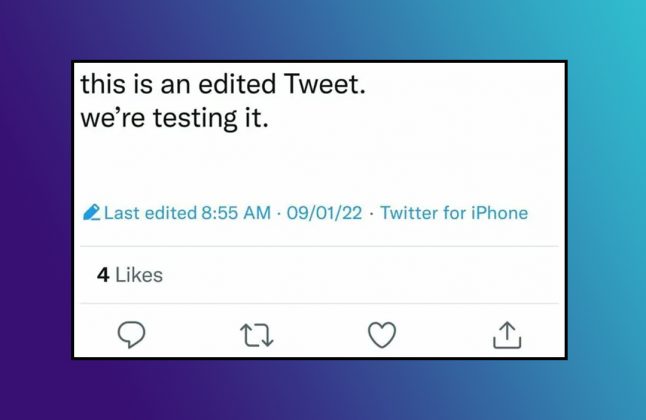Select the 09/01/22 date label
This screenshot has width=646, height=420.
(x=324, y=213)
